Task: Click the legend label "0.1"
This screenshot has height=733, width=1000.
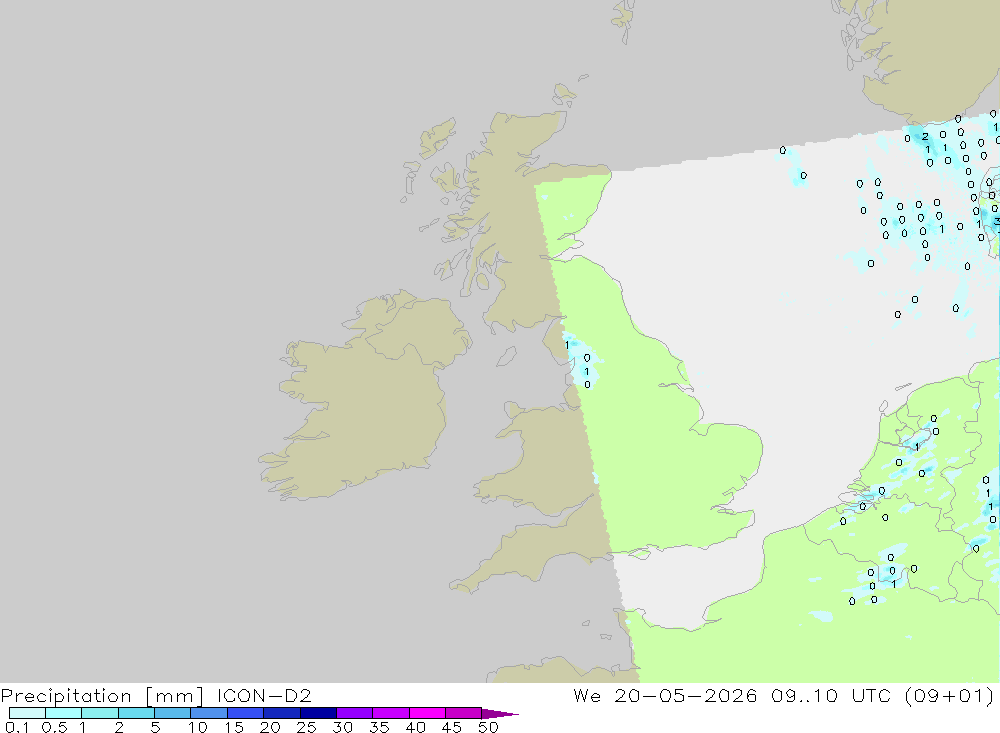Action: [x=17, y=727]
